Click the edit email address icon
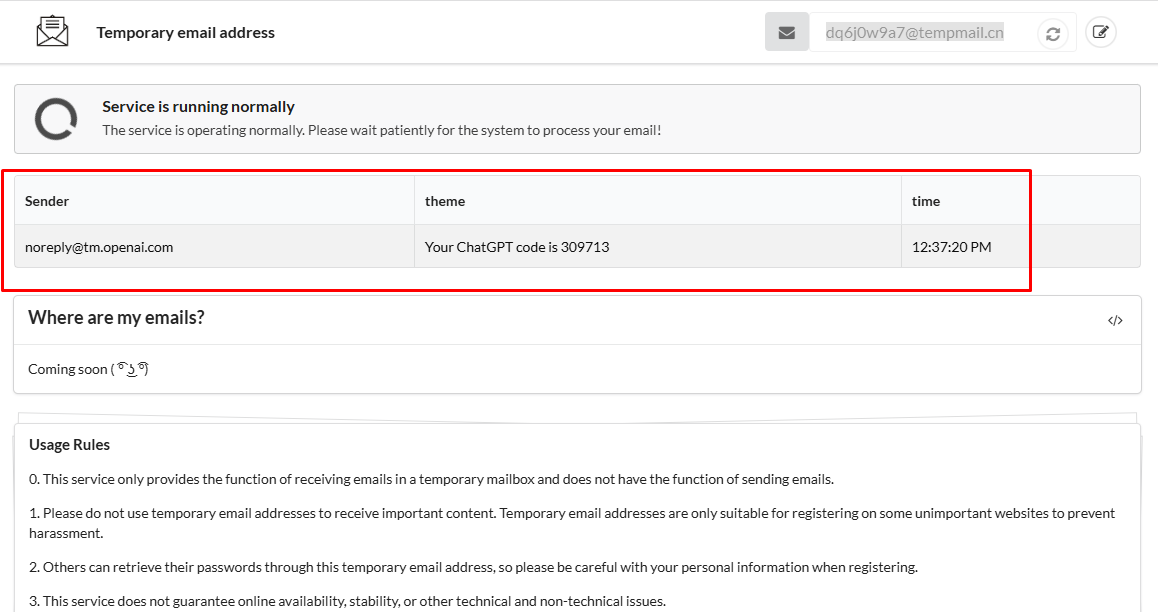This screenshot has width=1158, height=612. pos(1100,32)
